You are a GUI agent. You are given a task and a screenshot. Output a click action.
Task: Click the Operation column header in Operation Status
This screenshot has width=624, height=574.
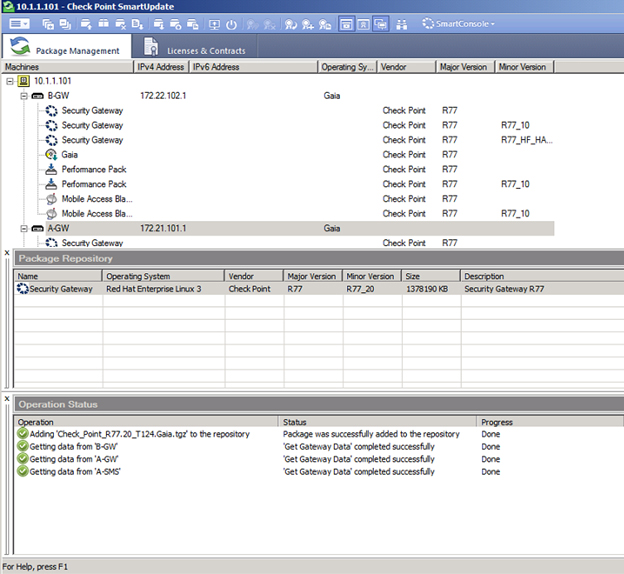[x=146, y=422]
